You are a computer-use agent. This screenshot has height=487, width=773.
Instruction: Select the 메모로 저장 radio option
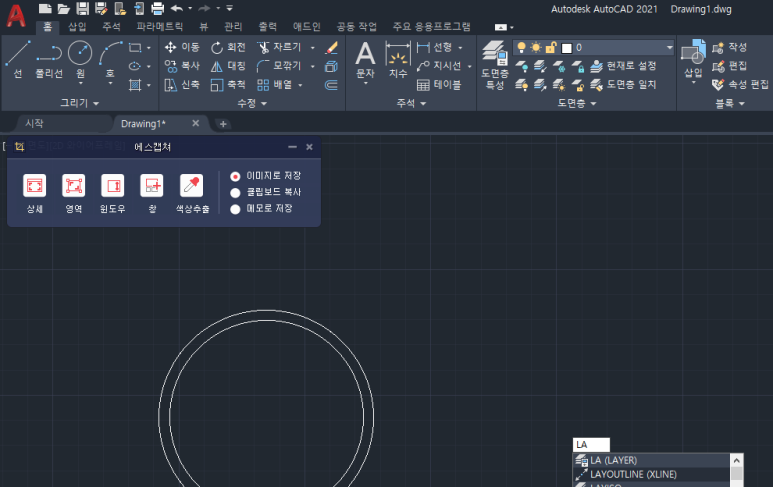tap(235, 209)
